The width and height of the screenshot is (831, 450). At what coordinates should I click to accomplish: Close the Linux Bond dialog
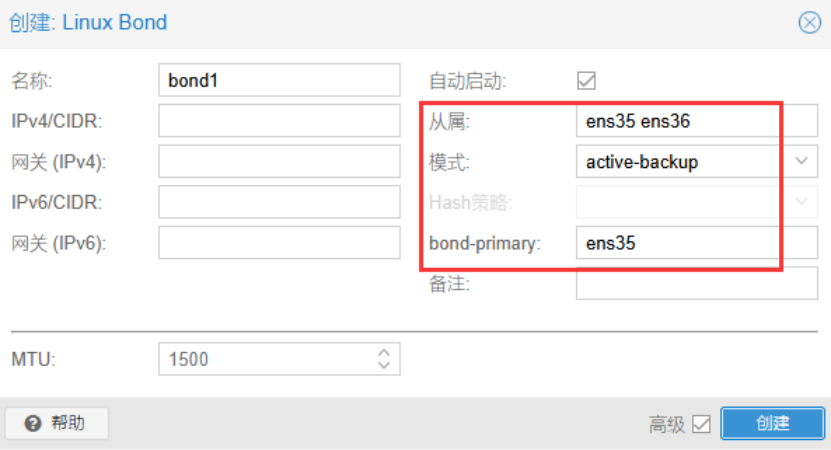click(x=809, y=22)
